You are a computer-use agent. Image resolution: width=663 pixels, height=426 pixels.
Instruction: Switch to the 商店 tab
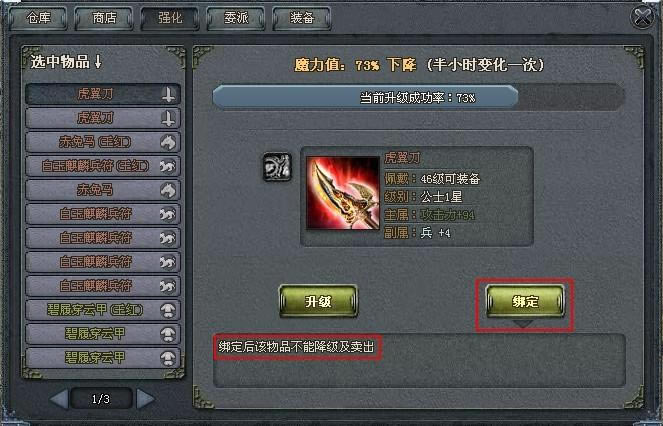click(x=104, y=19)
